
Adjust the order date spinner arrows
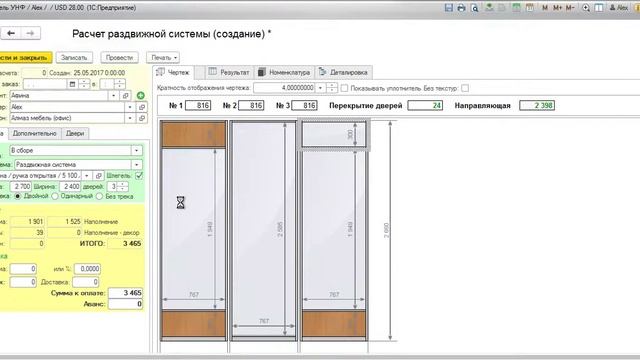point(84,84)
